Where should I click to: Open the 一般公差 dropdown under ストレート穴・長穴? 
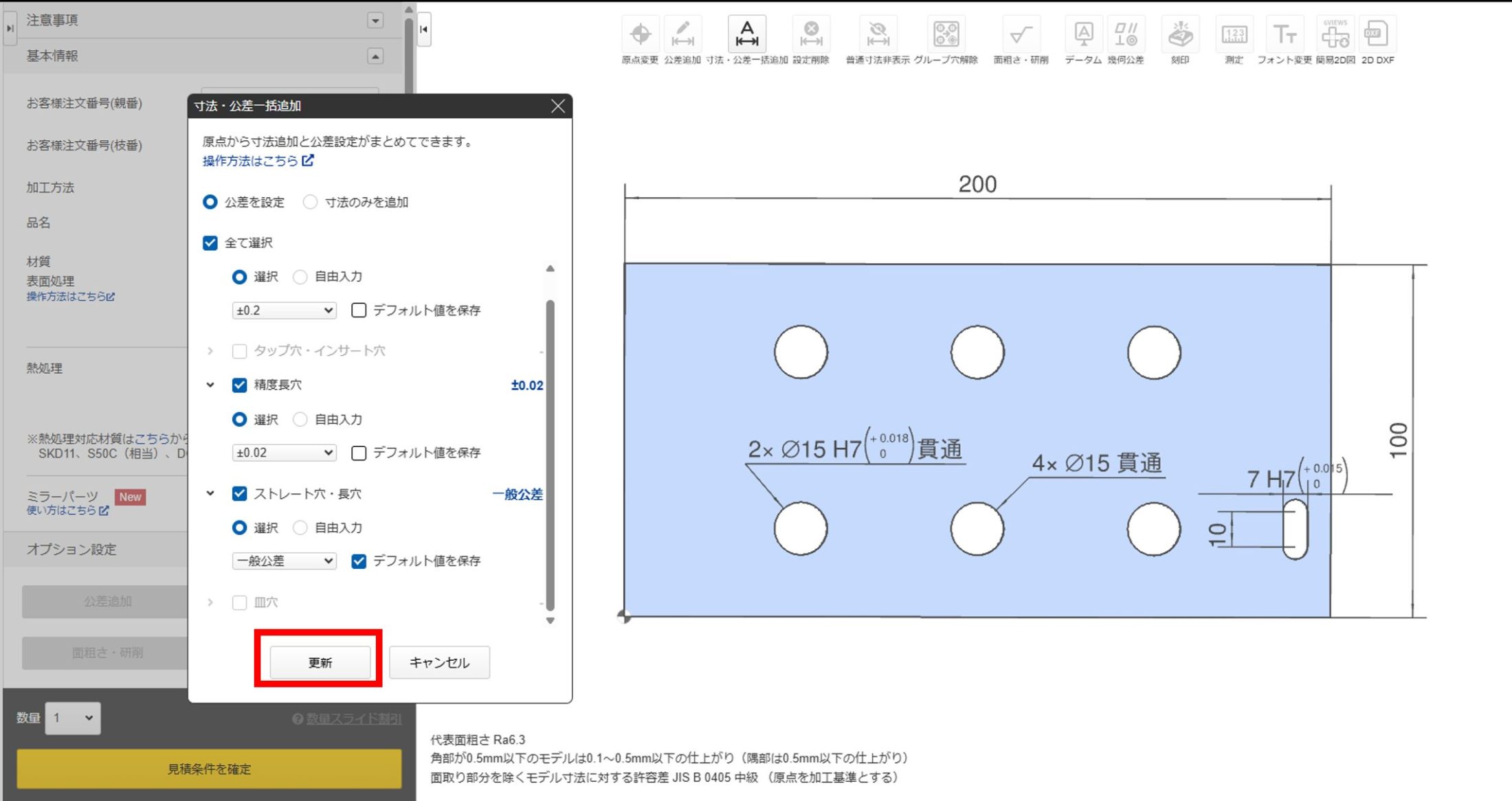click(x=283, y=561)
